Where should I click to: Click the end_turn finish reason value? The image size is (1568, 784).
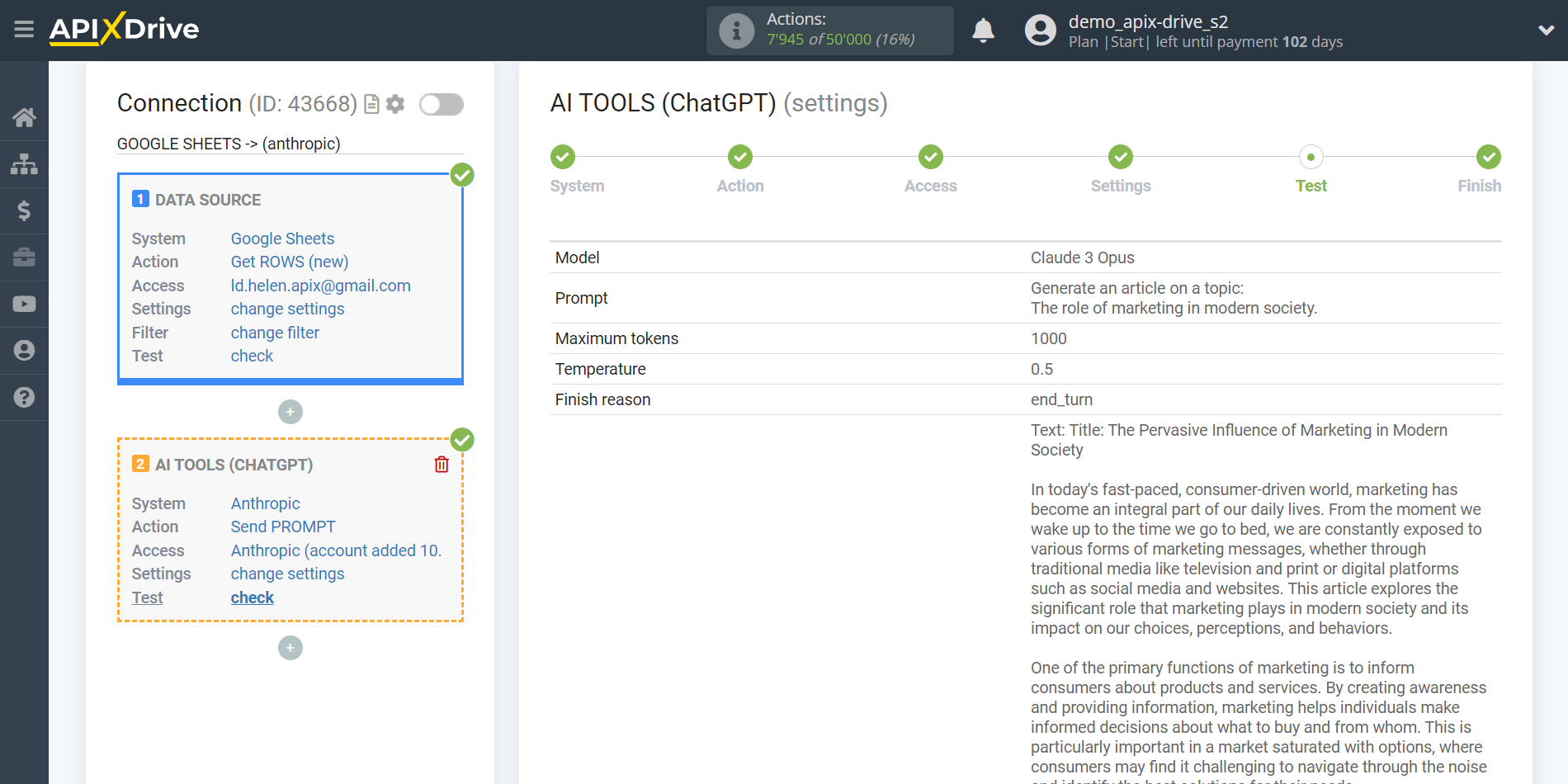click(x=1061, y=399)
